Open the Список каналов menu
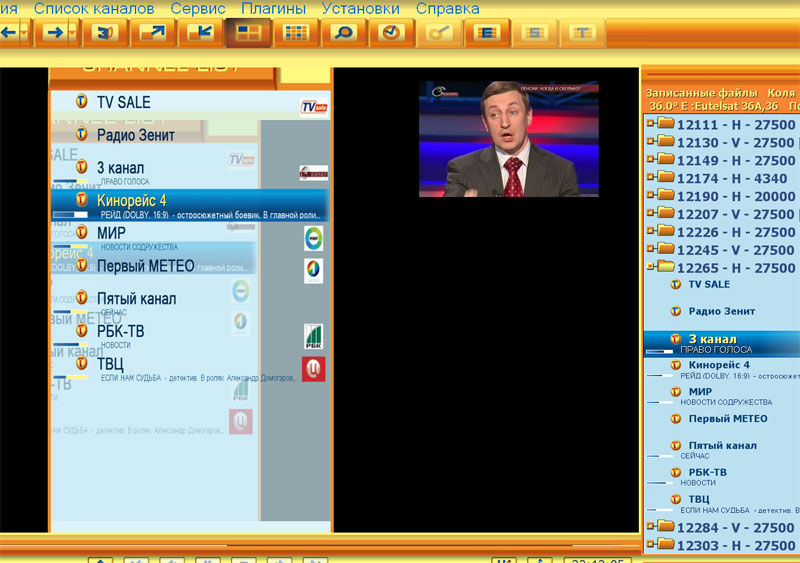Screen dimensions: 800x563 94,8
